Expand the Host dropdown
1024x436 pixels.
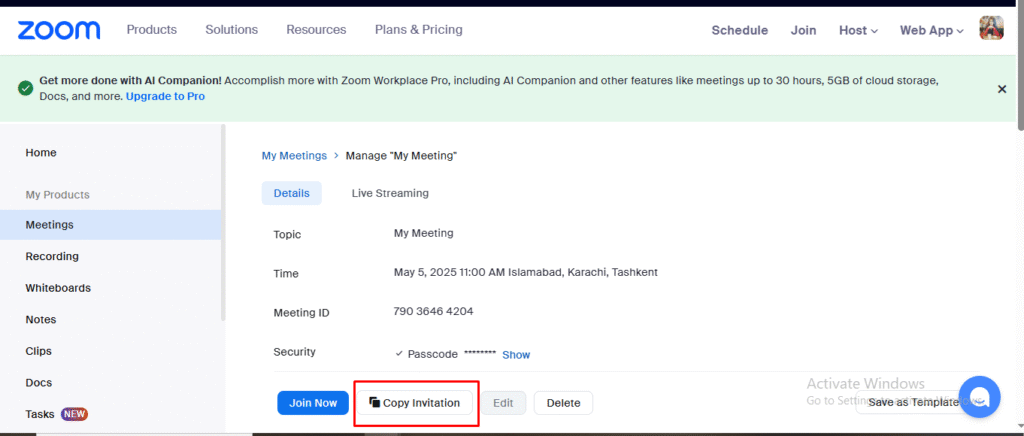click(858, 30)
